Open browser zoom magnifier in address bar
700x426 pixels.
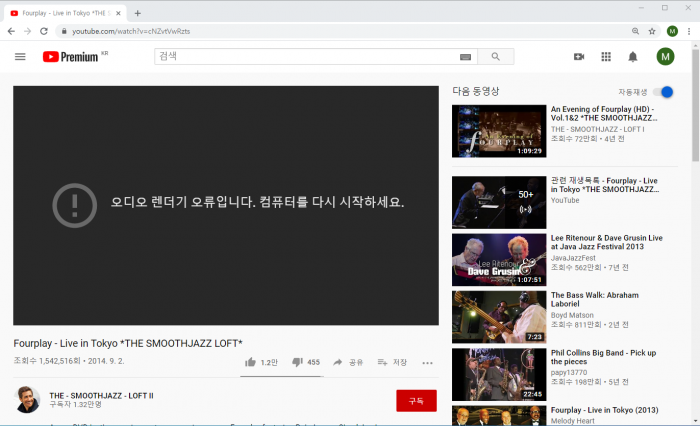pos(635,31)
